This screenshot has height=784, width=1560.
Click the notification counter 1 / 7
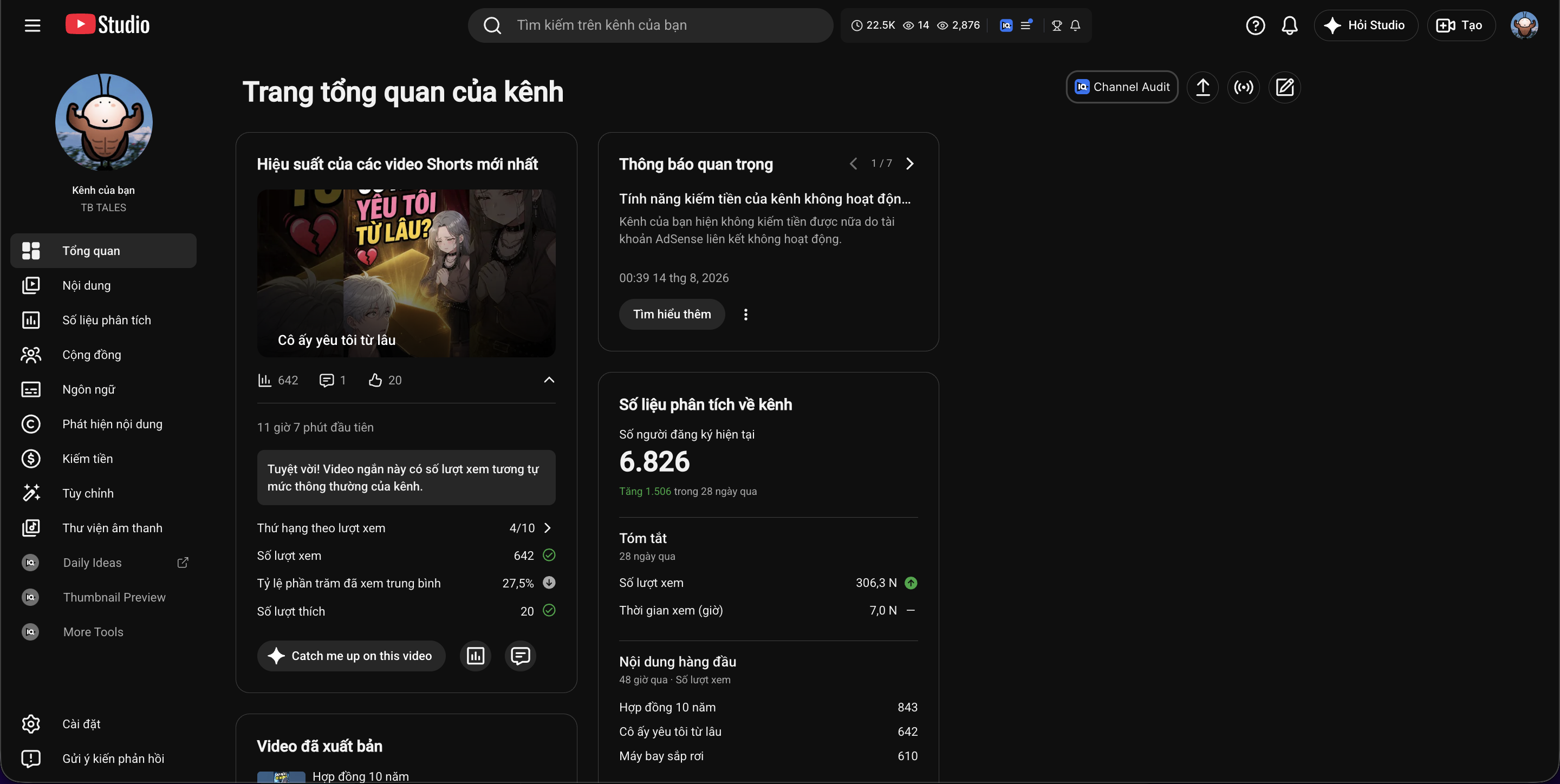882,164
